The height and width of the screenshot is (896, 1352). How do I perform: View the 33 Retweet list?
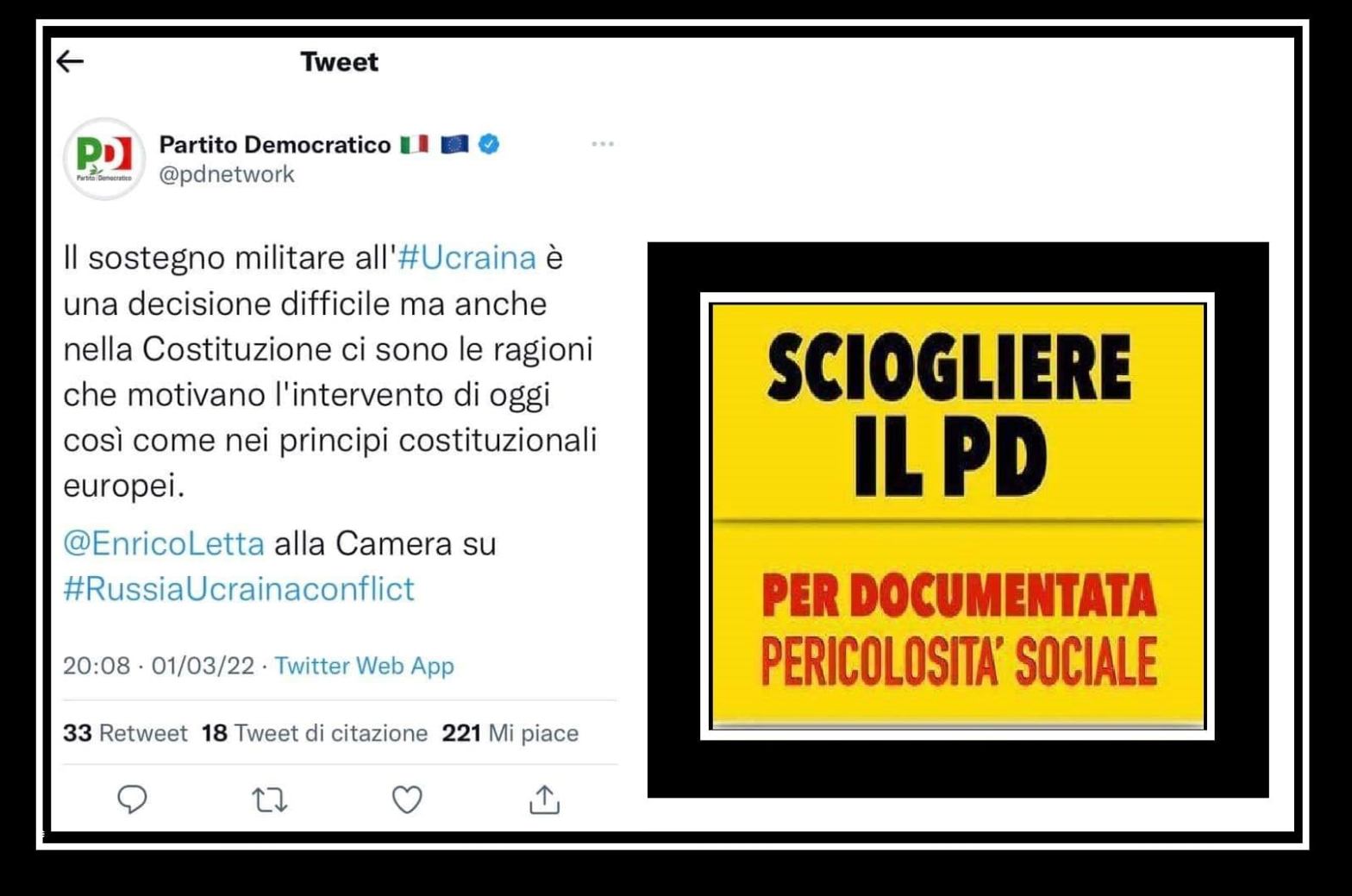125,733
